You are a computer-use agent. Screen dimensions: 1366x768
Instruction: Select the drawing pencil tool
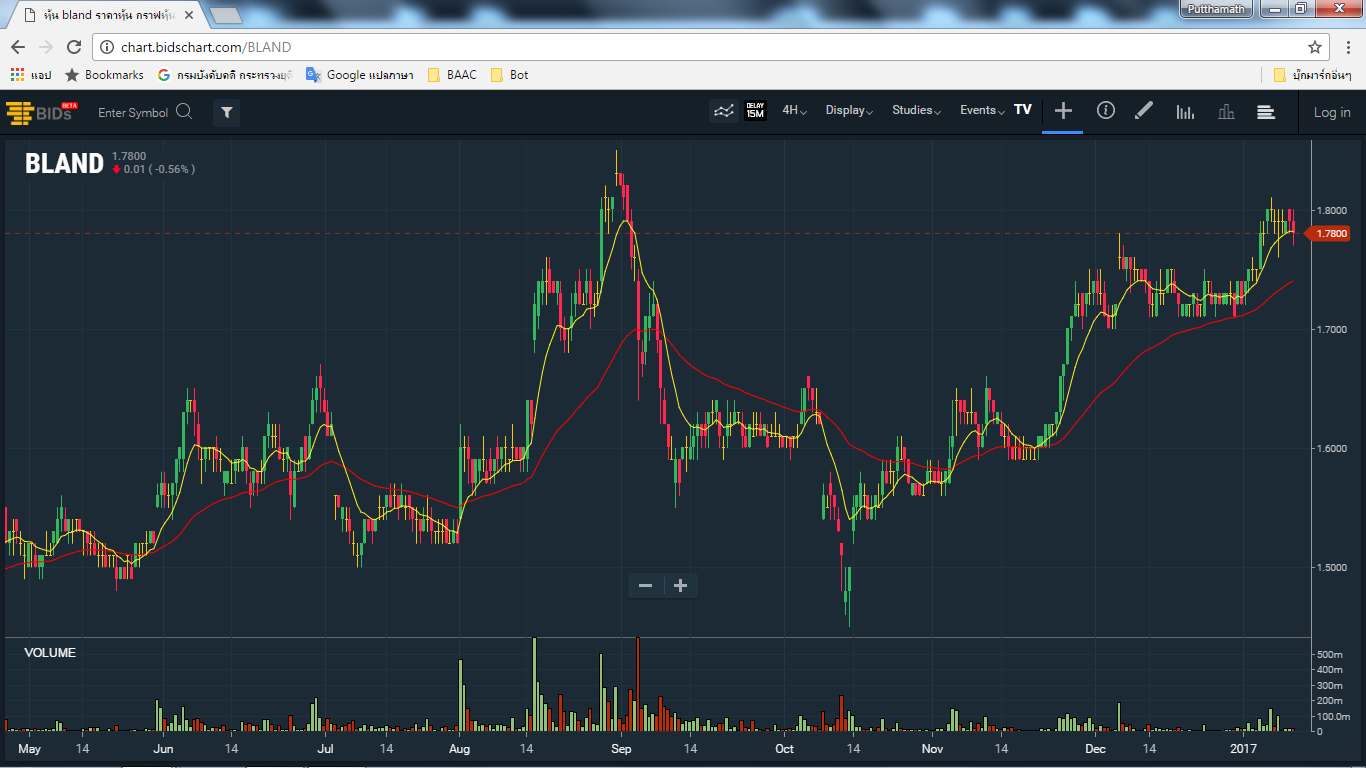pos(1144,111)
